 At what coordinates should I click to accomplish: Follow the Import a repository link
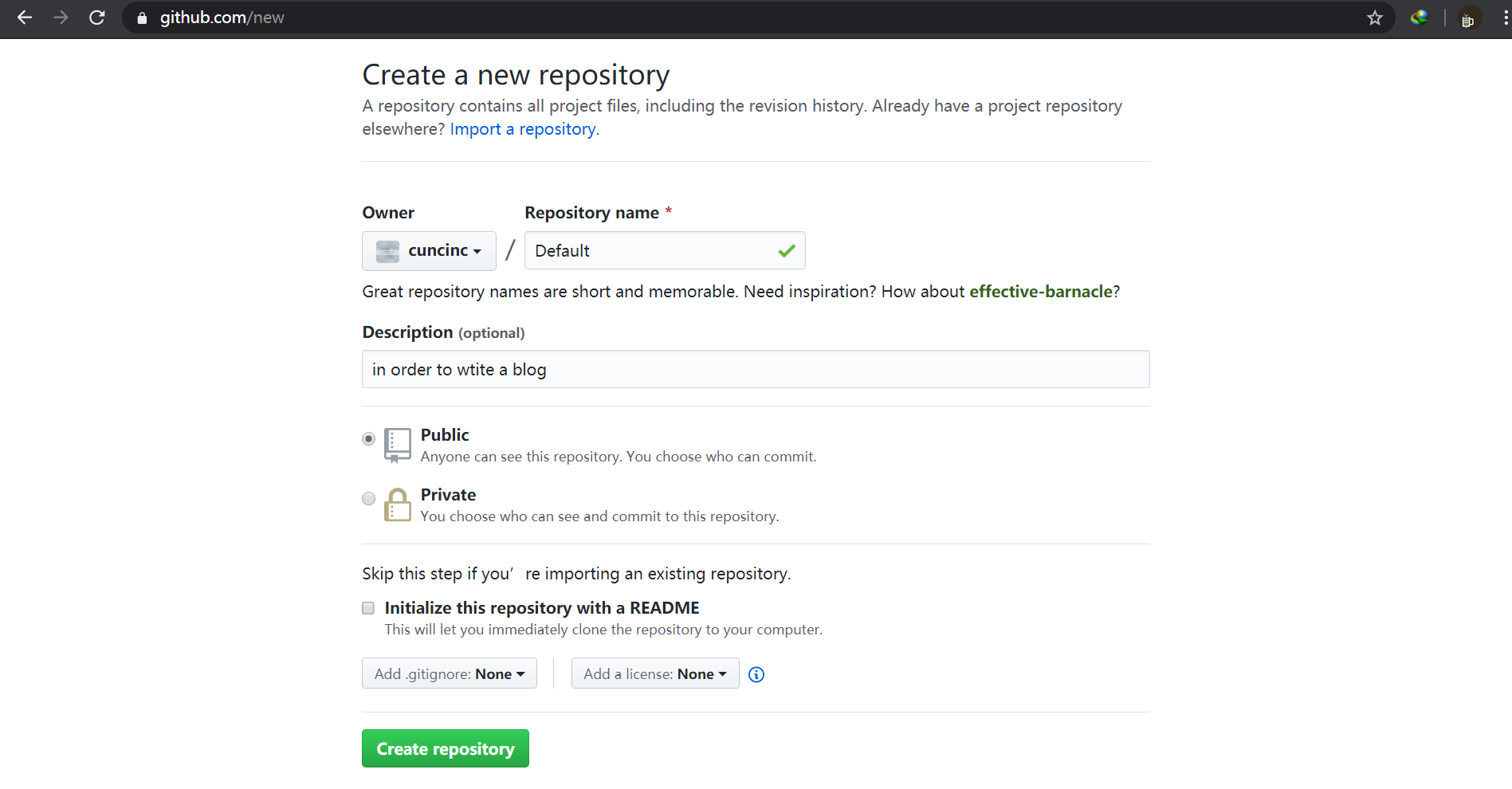(x=523, y=129)
